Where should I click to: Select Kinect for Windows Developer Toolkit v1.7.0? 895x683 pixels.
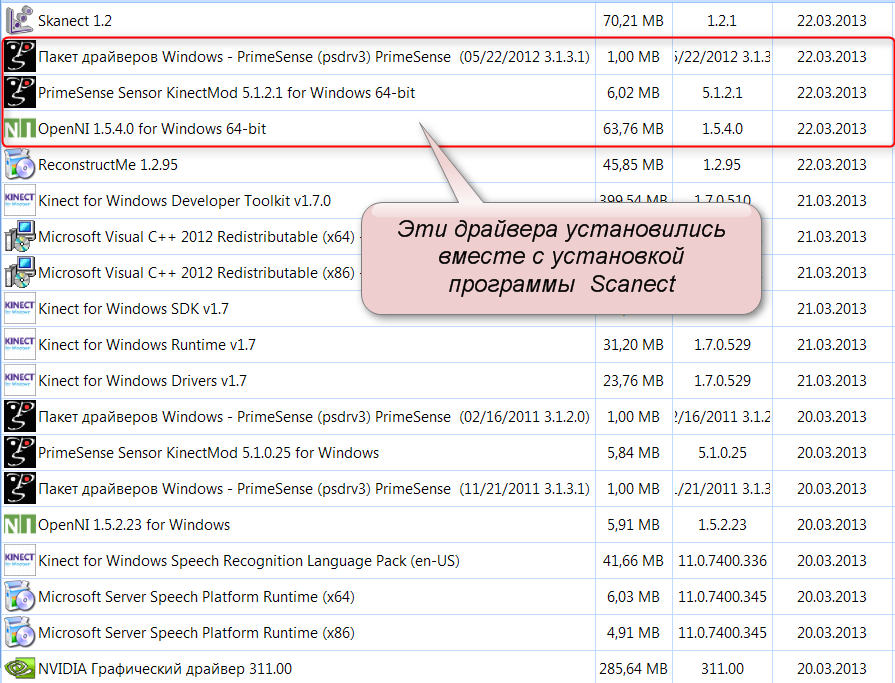184,200
